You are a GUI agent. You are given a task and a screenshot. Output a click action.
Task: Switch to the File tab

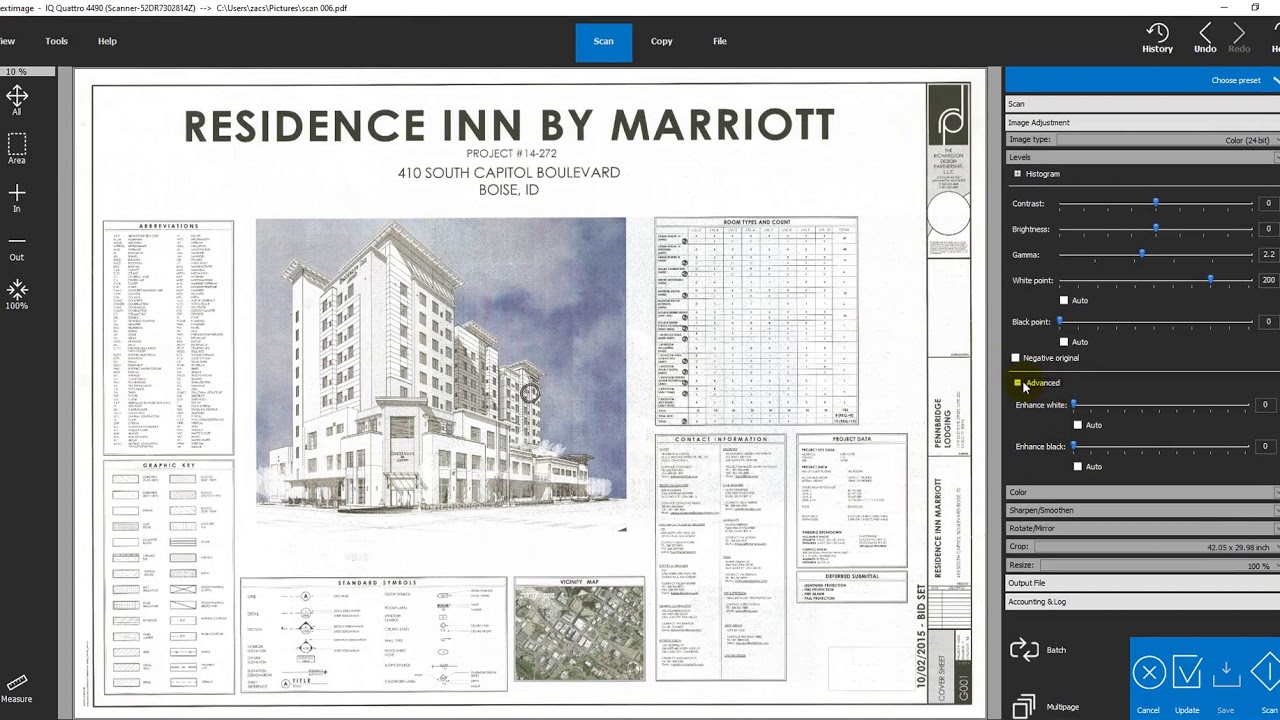[x=720, y=41]
